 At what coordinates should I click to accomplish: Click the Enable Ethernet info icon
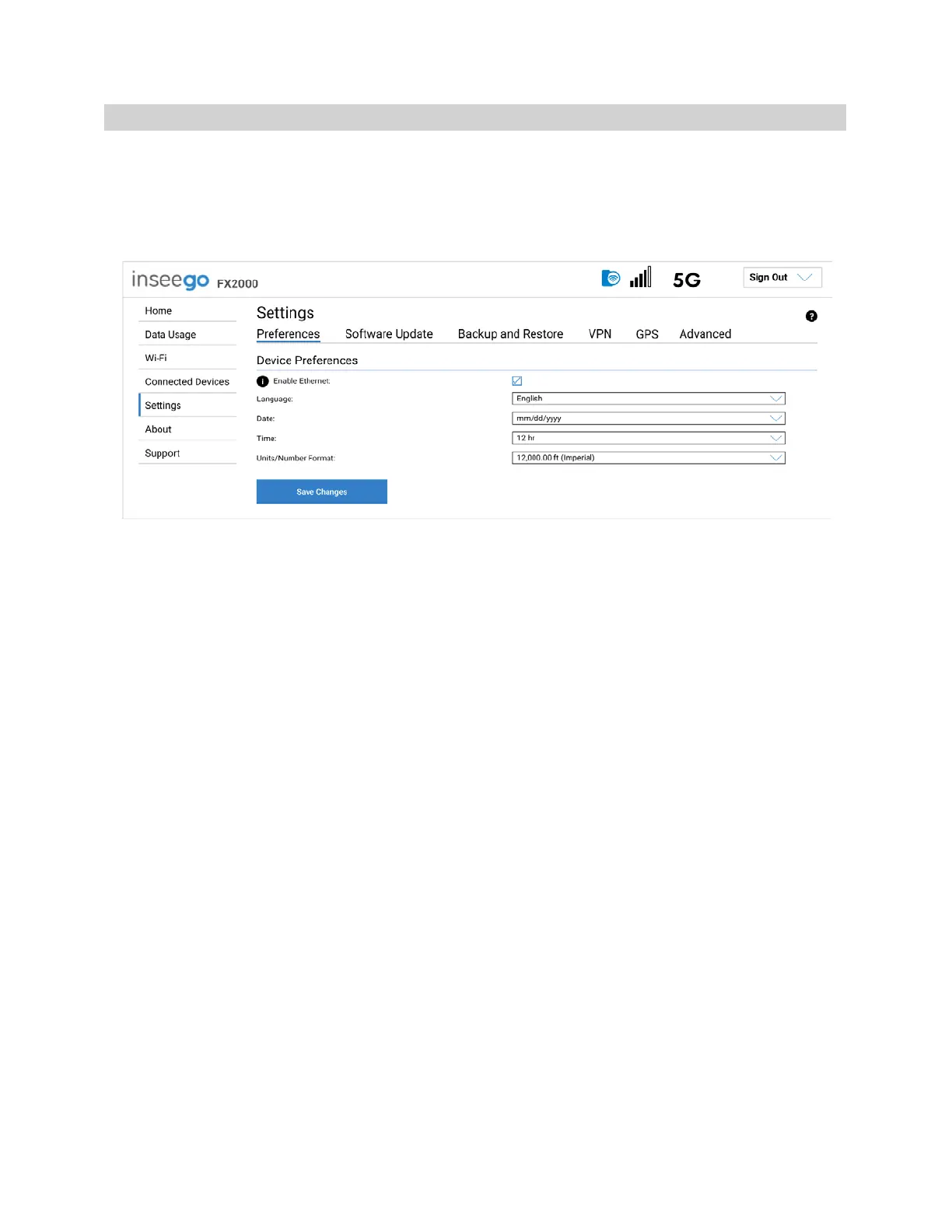(263, 381)
